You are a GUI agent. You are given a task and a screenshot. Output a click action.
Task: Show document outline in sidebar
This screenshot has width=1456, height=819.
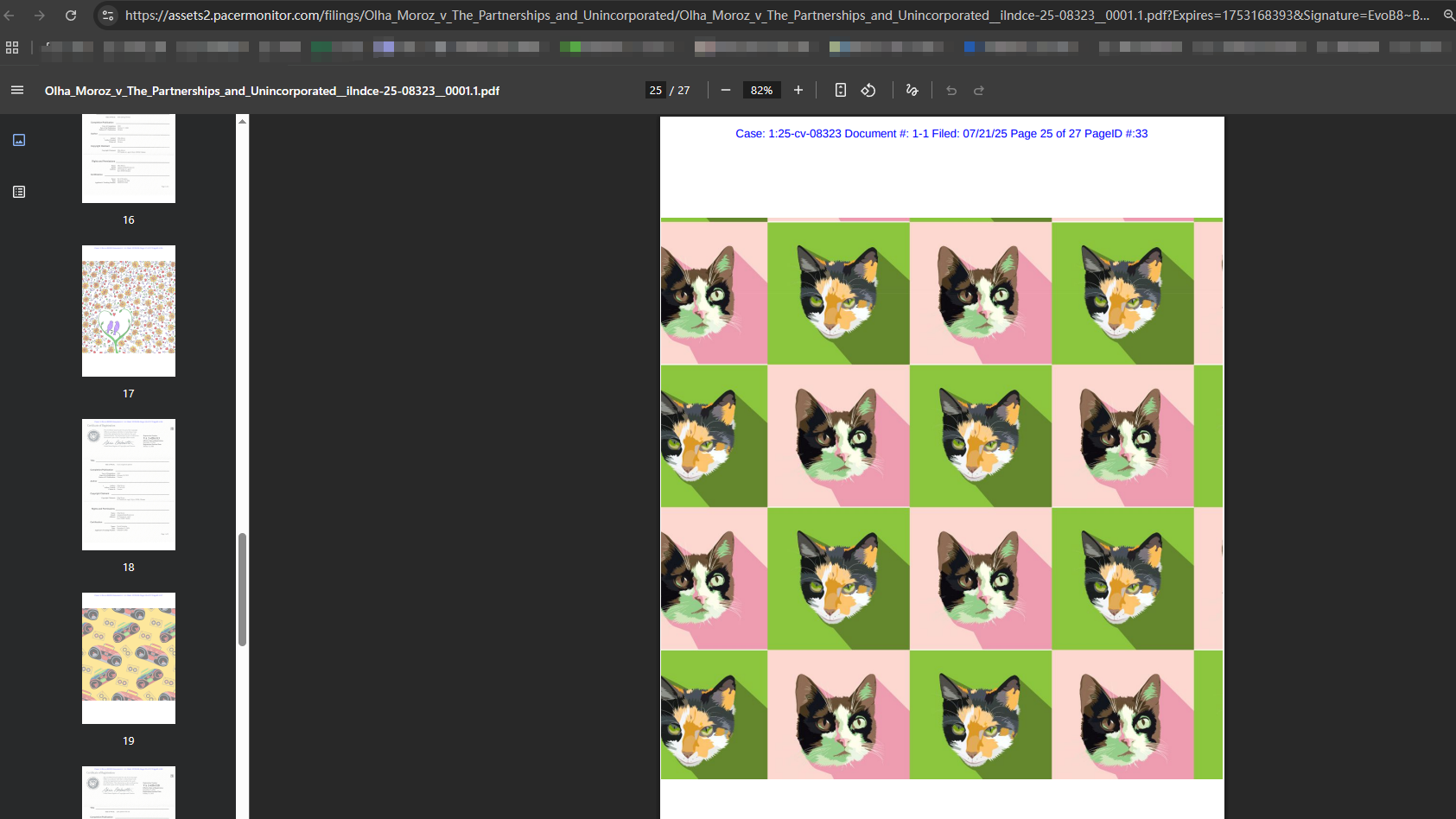coord(19,192)
